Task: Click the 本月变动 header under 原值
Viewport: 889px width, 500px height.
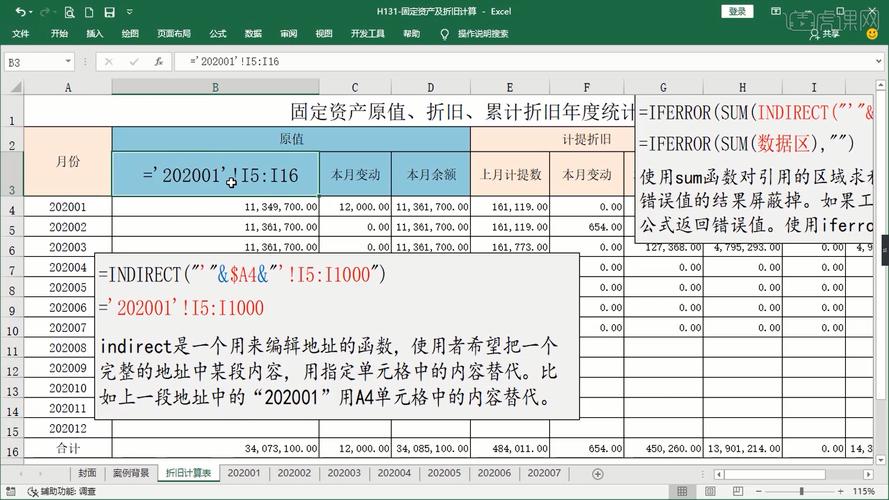Action: pyautogui.click(x=355, y=175)
